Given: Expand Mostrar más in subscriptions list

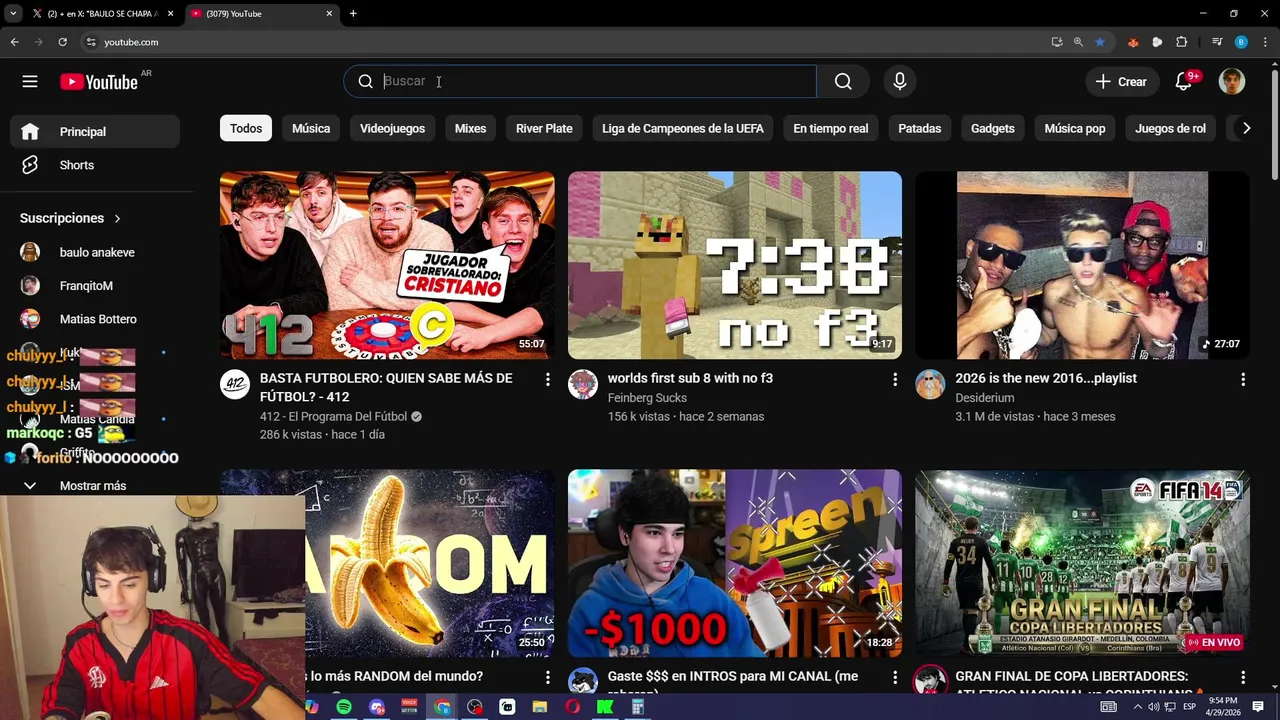Looking at the screenshot, I should point(93,486).
